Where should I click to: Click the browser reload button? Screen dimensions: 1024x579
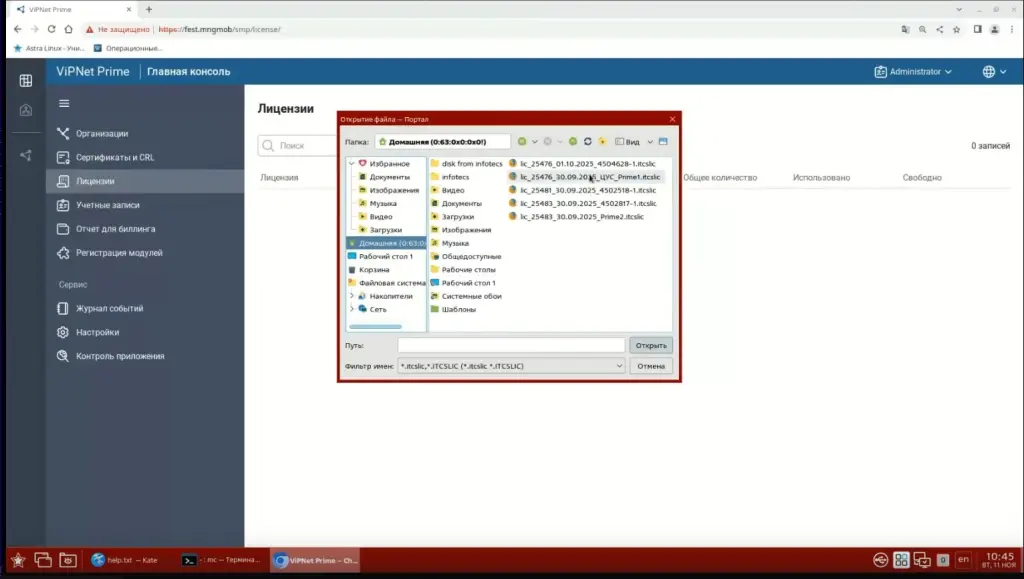(52, 29)
